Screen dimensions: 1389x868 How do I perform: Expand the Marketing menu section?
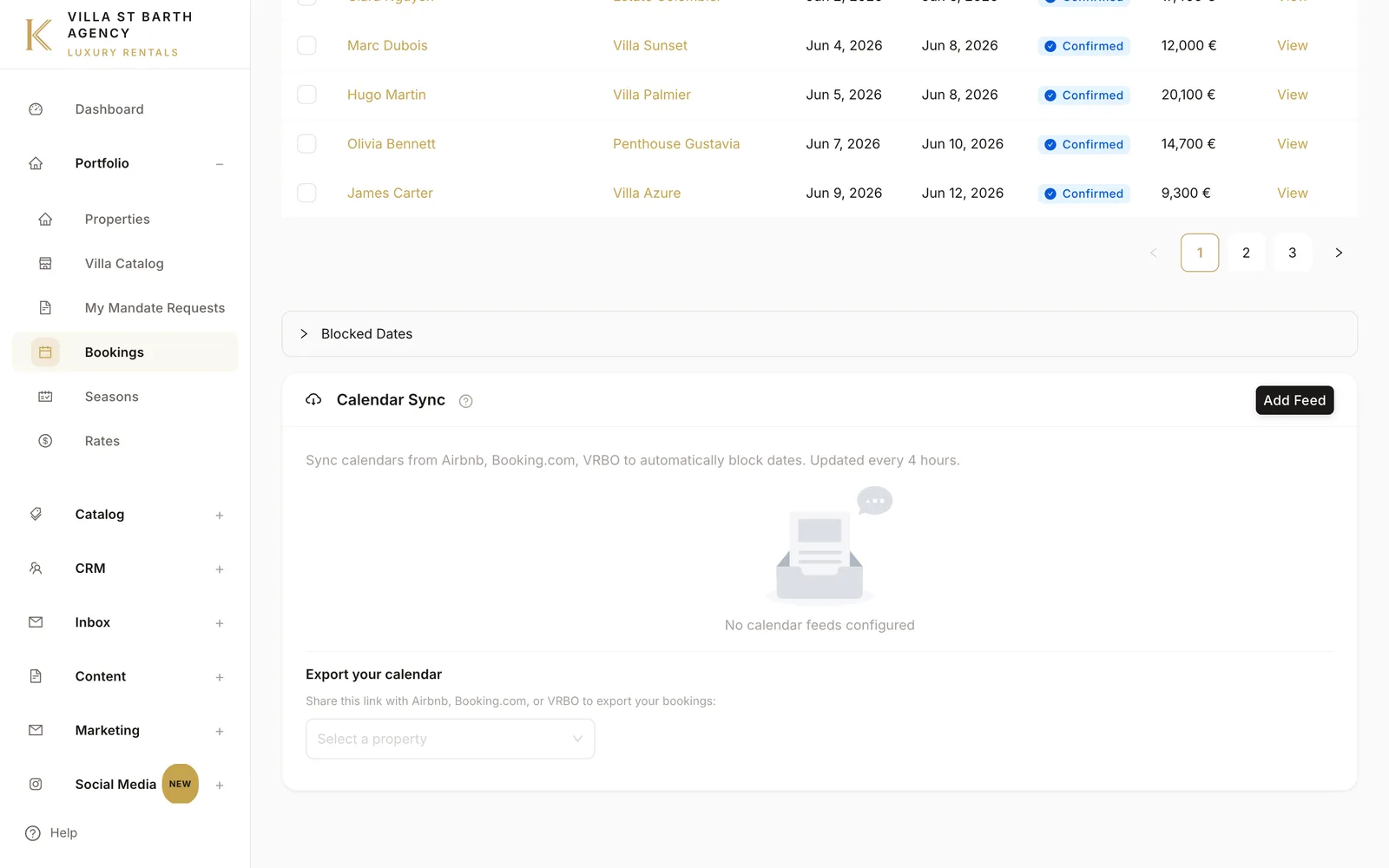(220, 732)
